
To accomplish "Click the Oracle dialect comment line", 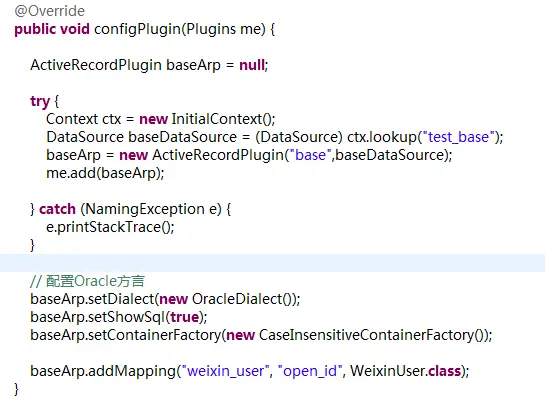I will click(x=87, y=281).
